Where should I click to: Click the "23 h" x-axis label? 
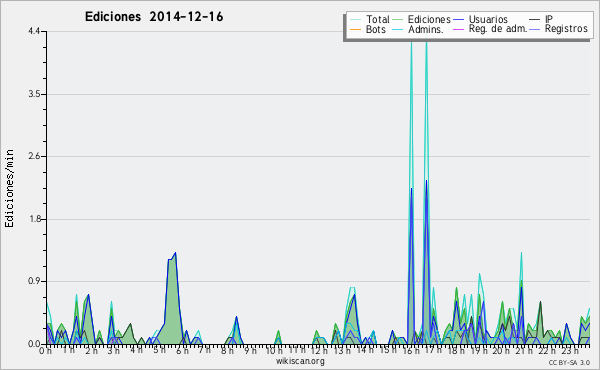click(571, 351)
